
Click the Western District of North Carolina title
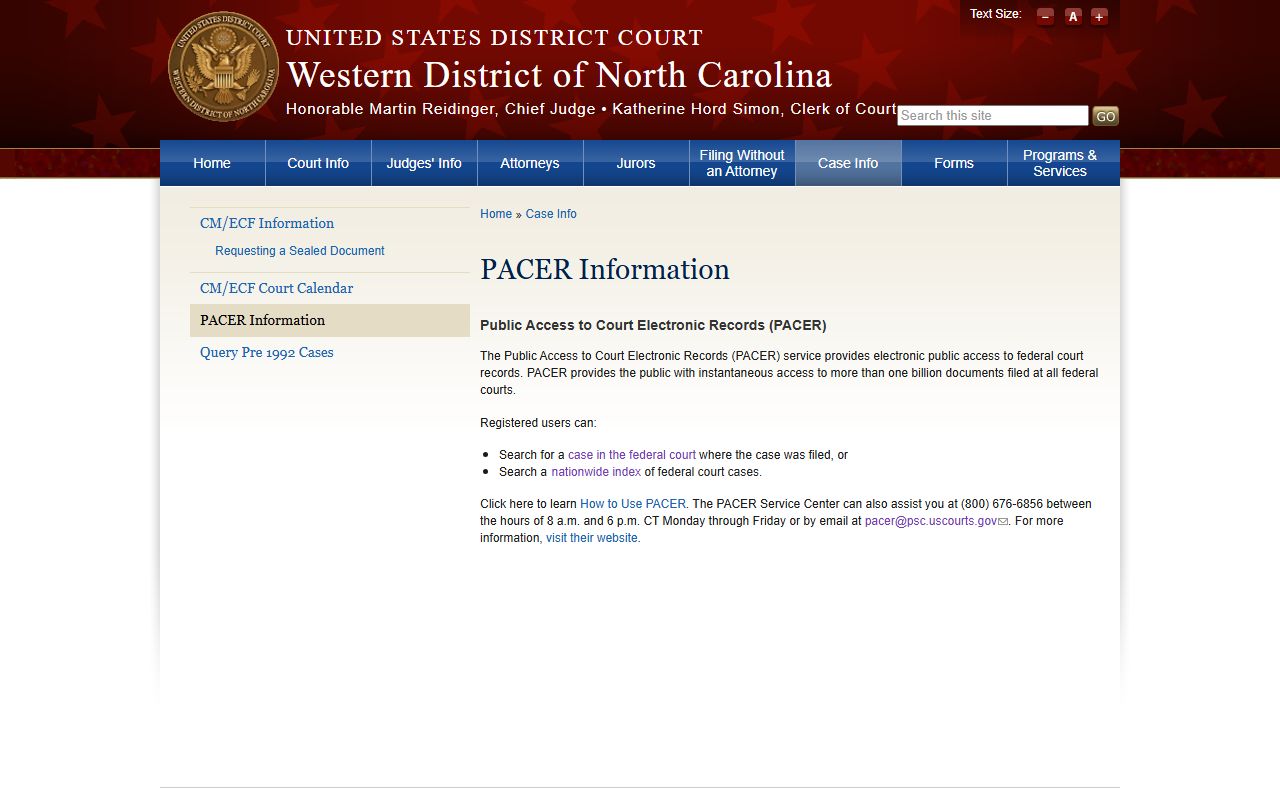559,75
